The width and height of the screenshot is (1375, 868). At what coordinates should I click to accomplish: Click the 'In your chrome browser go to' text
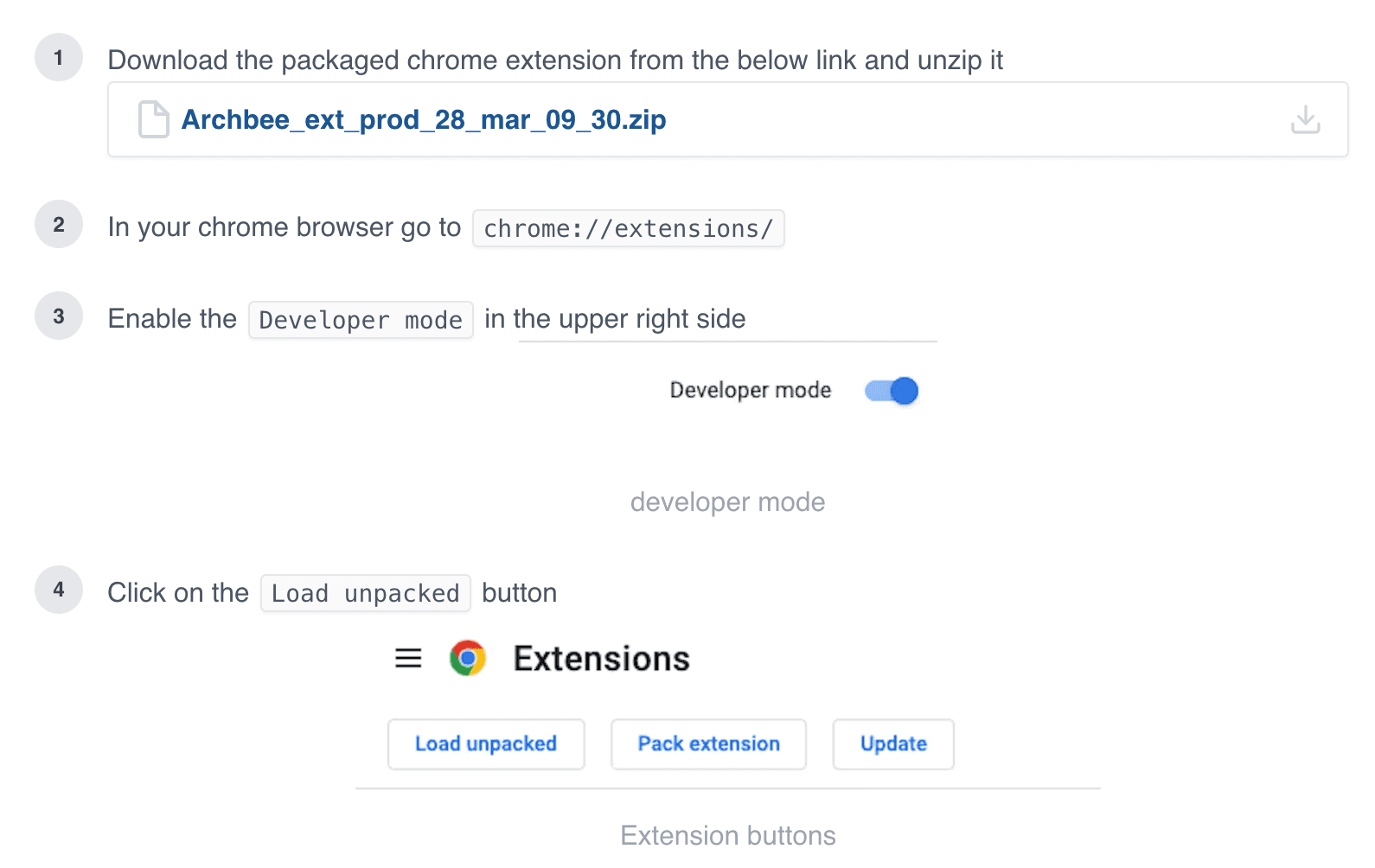point(285,227)
